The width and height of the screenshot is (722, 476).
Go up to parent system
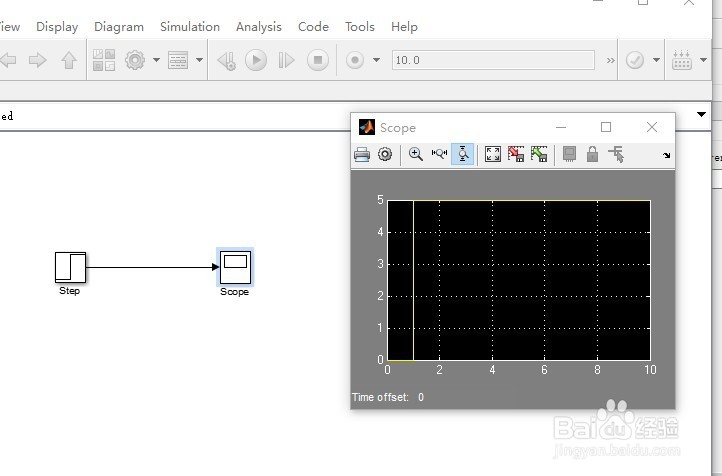pyautogui.click(x=69, y=60)
